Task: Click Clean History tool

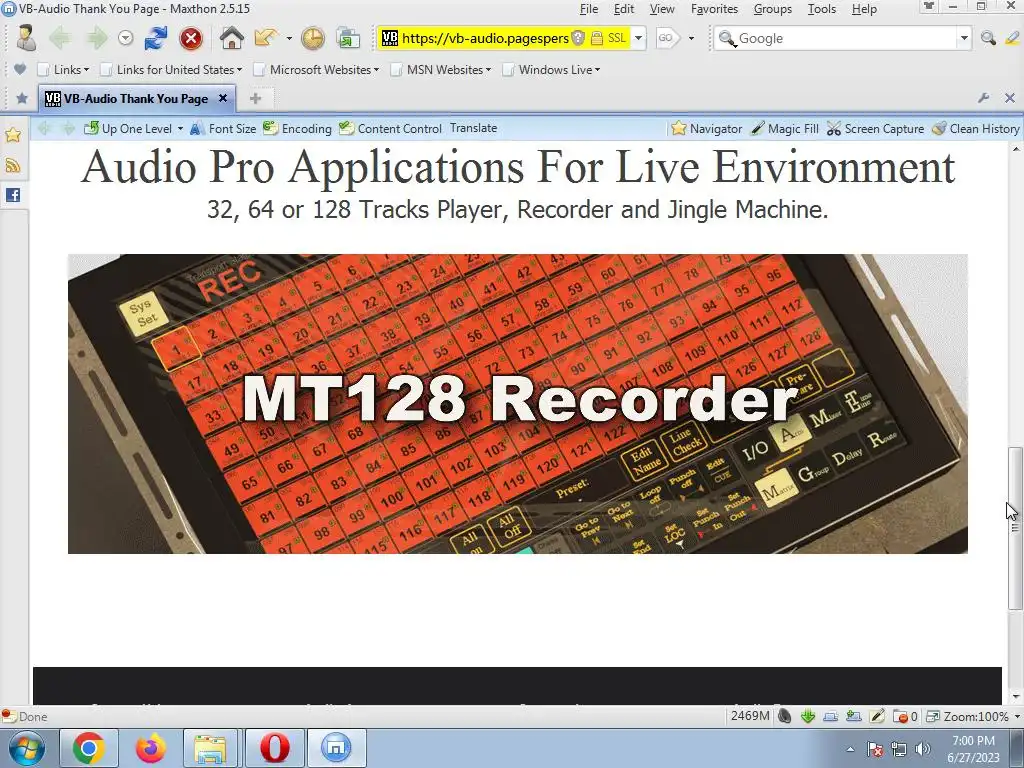Action: click(x=976, y=129)
